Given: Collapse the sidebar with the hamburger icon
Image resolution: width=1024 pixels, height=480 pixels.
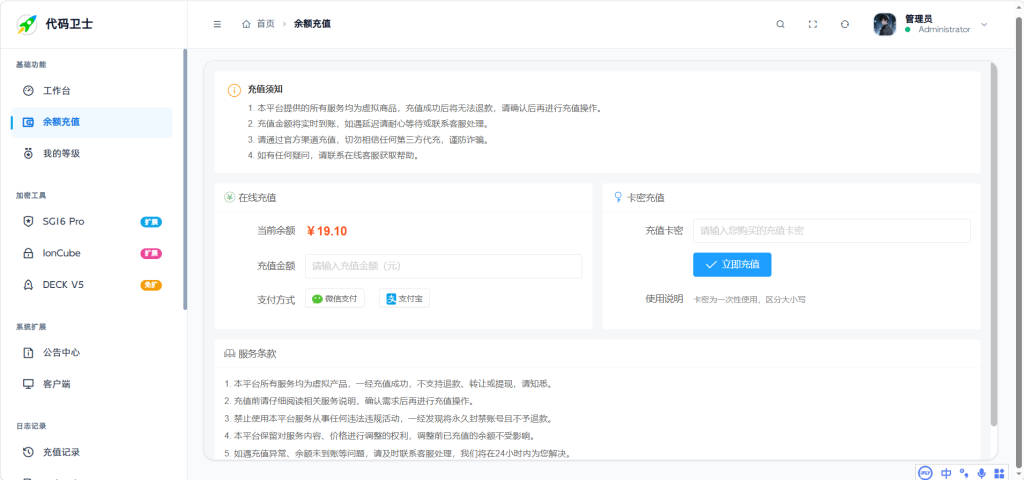Looking at the screenshot, I should point(217,24).
